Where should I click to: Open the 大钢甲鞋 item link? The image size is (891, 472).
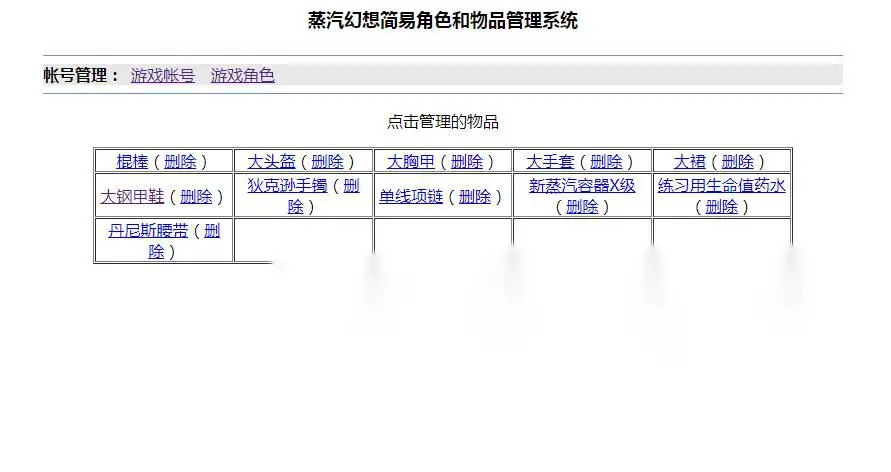point(132,197)
